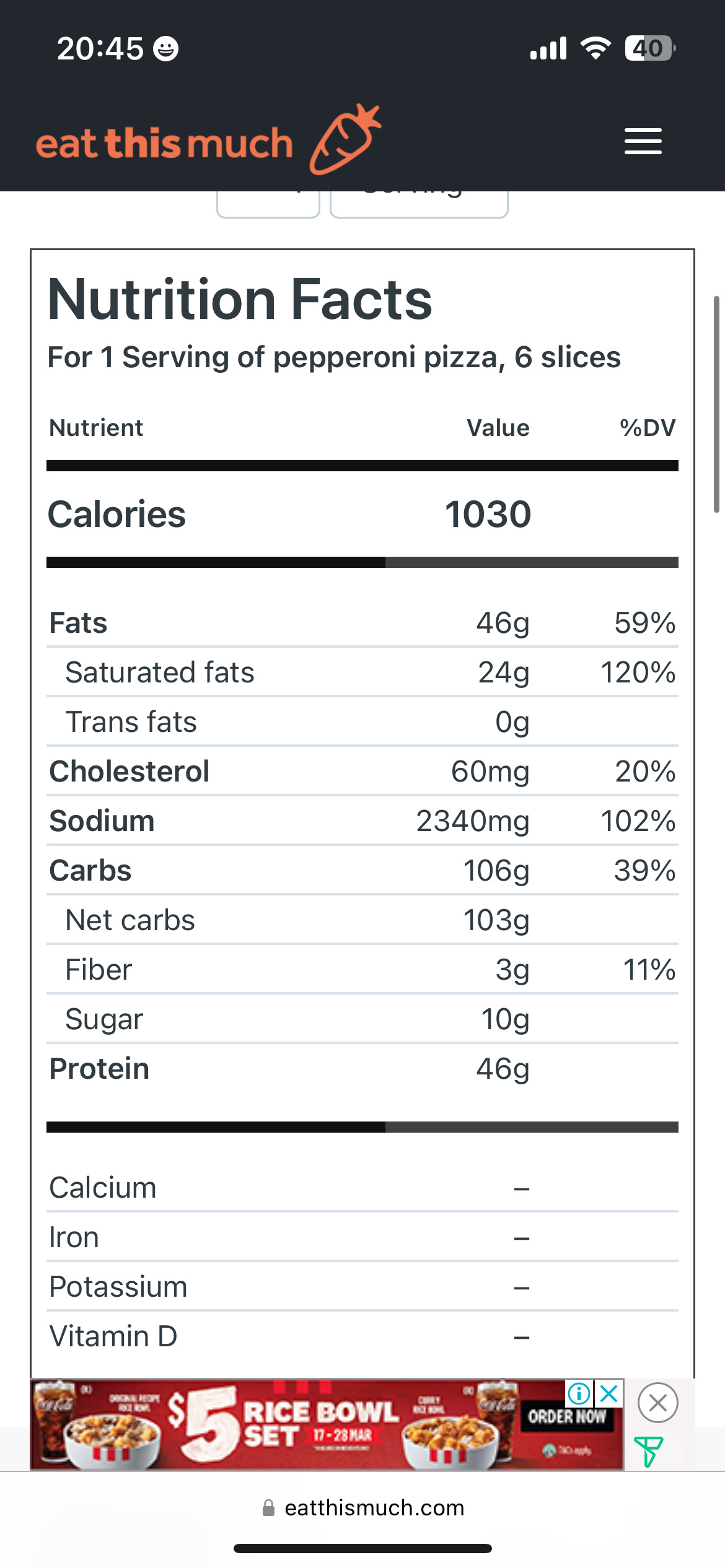Tap the lock icon beside the URL
The height and width of the screenshot is (1568, 725).
268,1508
